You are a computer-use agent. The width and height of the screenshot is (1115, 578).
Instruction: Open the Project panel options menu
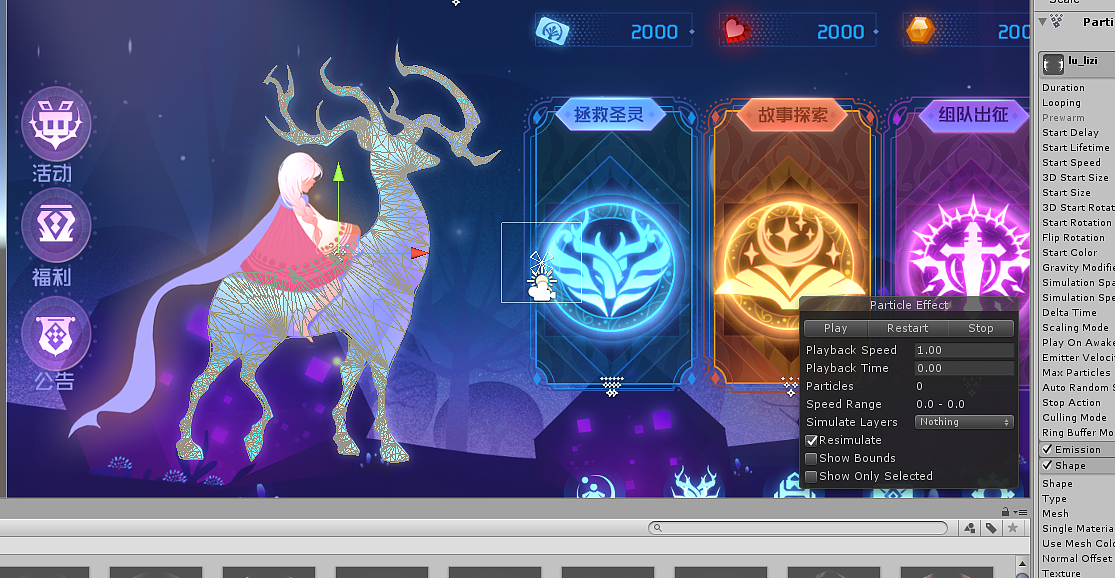1020,512
